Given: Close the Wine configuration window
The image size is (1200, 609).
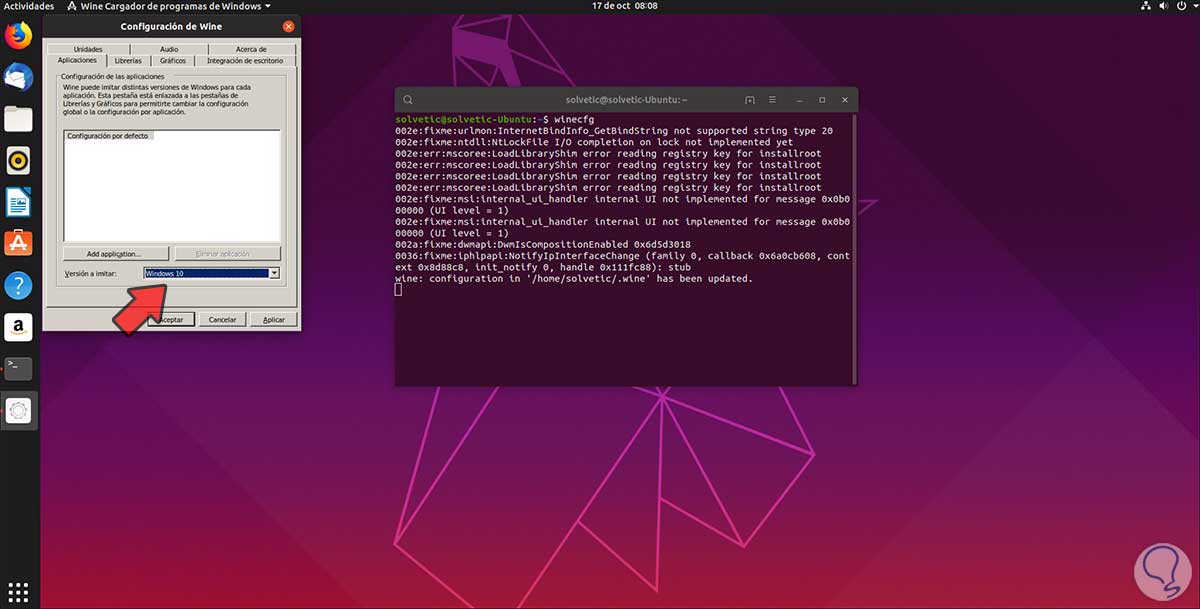Looking at the screenshot, I should click(289, 26).
